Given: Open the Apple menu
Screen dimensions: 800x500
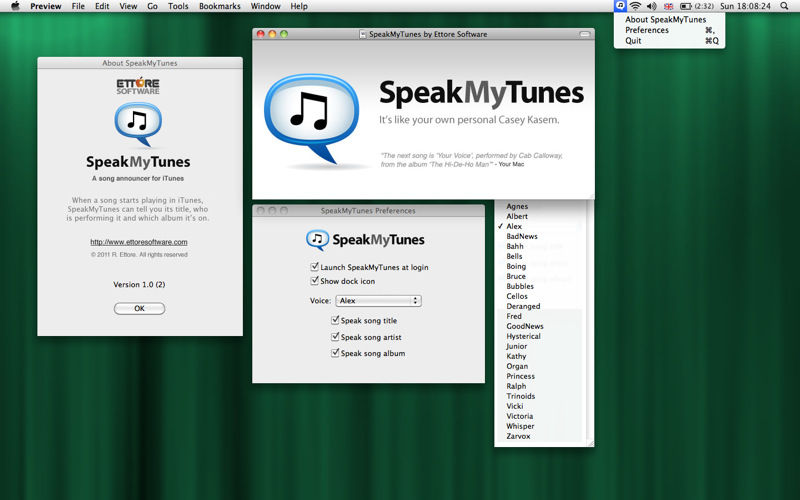Looking at the screenshot, I should (x=15, y=6).
